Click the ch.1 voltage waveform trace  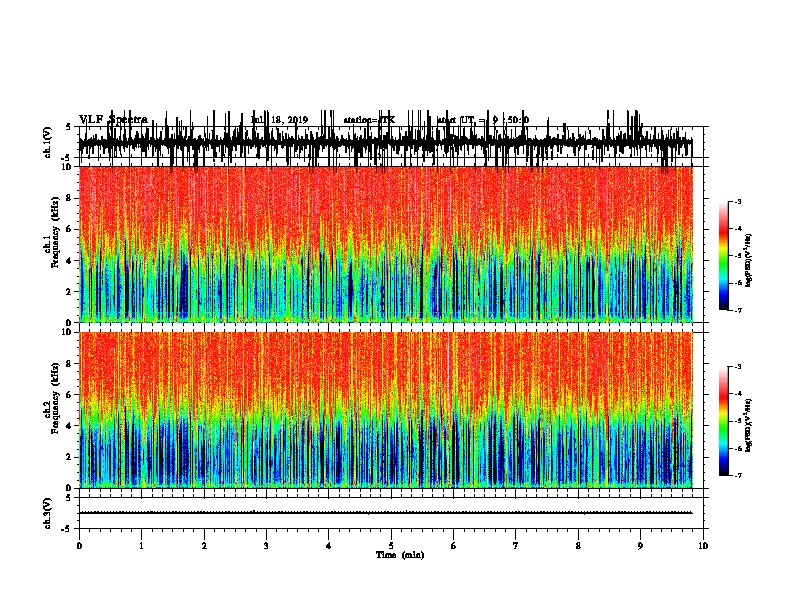[386, 142]
